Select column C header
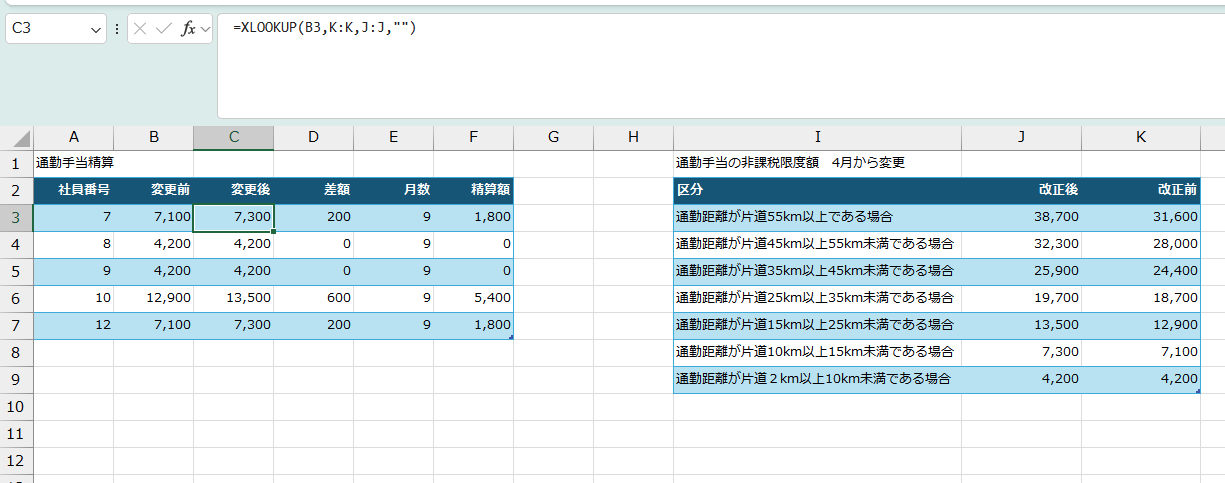The width and height of the screenshot is (1225, 483). 233,138
